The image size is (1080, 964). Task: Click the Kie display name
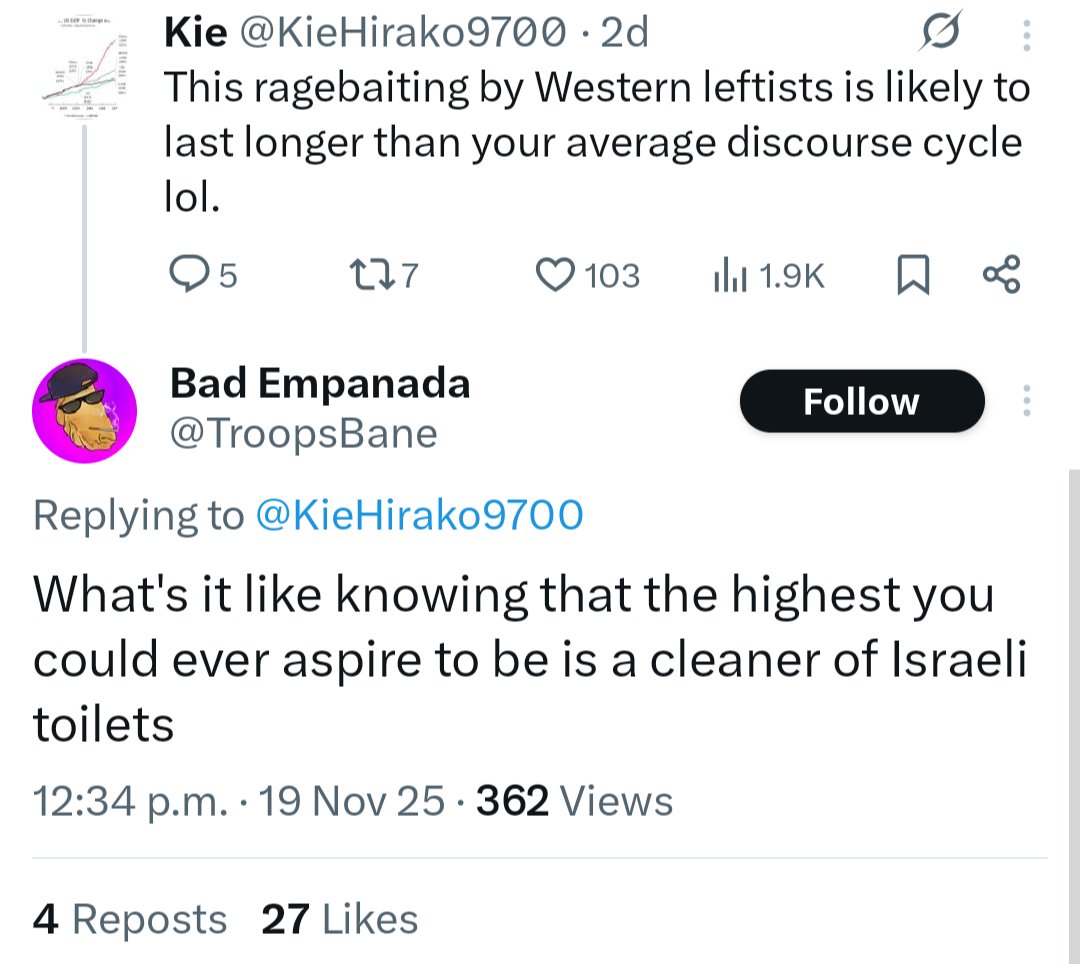(194, 35)
